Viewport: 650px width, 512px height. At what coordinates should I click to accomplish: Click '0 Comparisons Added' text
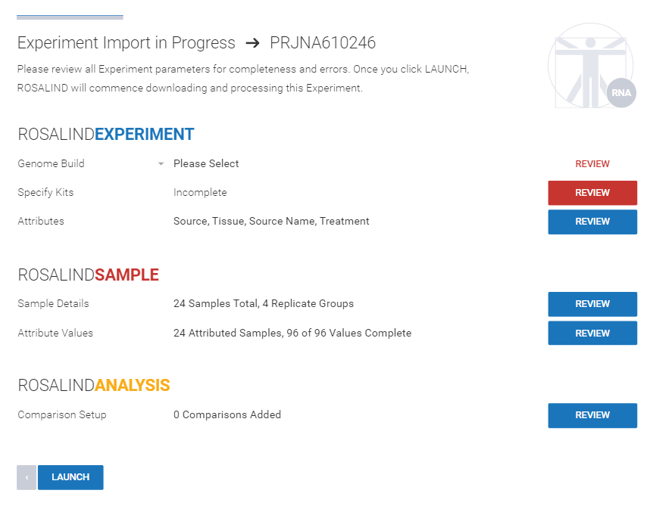coord(227,415)
